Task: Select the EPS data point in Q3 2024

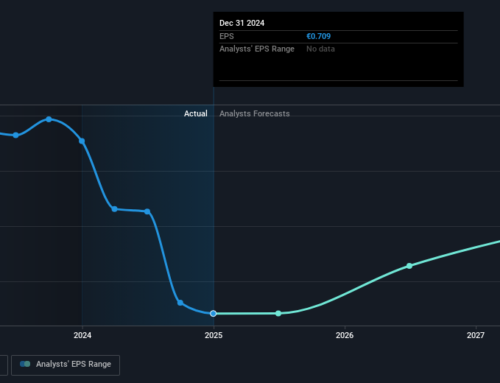Action: pos(180,303)
